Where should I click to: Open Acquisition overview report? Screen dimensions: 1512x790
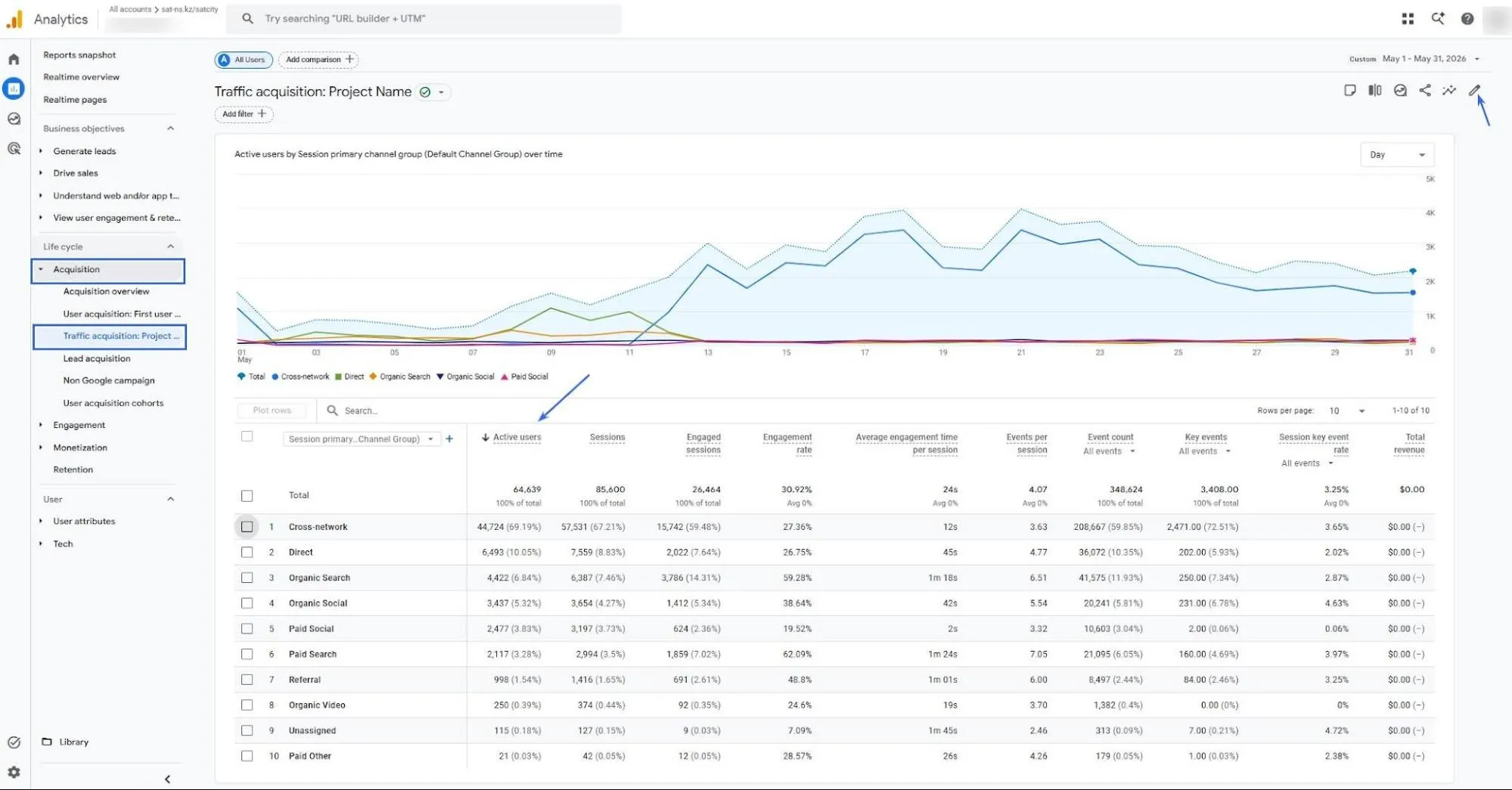[106, 291]
